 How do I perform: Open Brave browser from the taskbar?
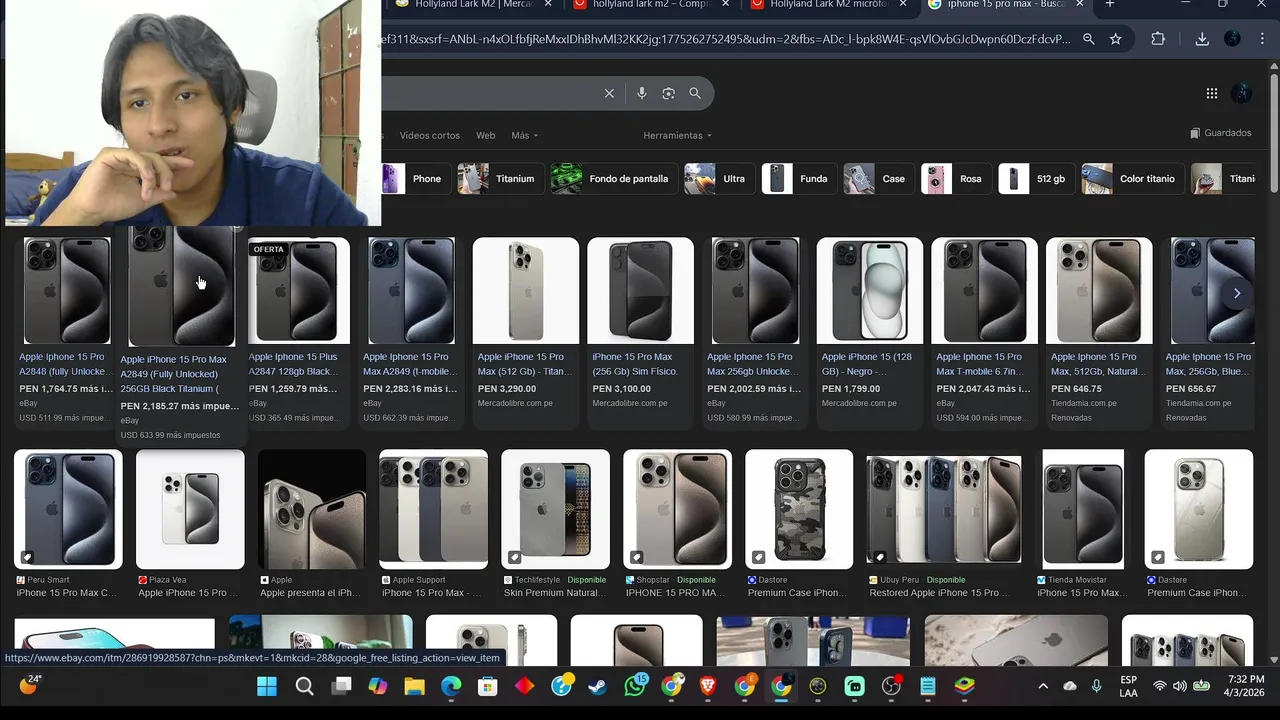708,686
